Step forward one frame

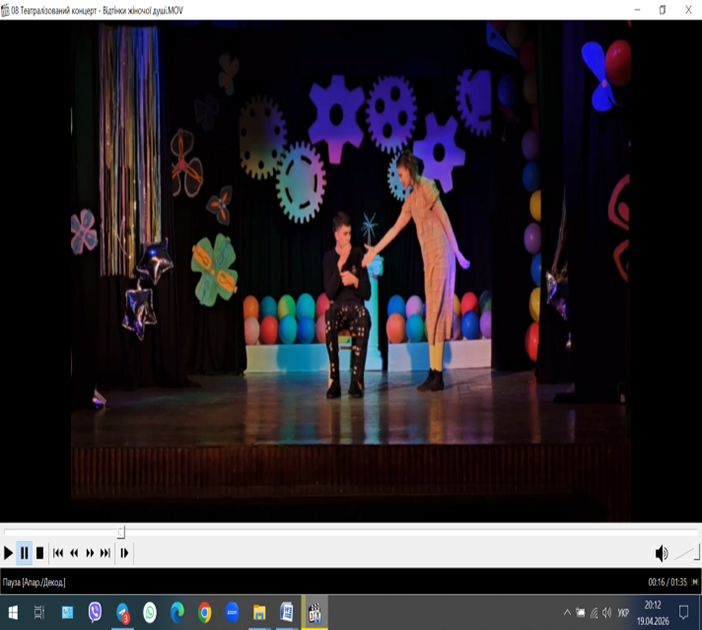[x=124, y=553]
